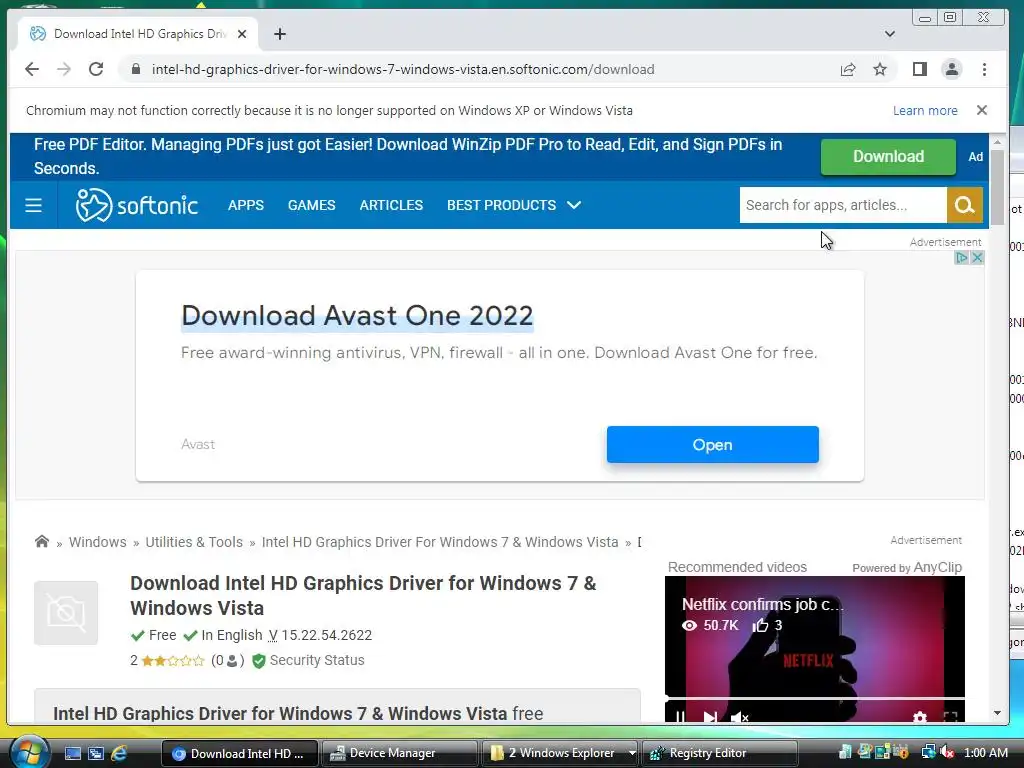1024x768 pixels.
Task: Like the video with thumbs-up icon
Action: pyautogui.click(x=760, y=626)
